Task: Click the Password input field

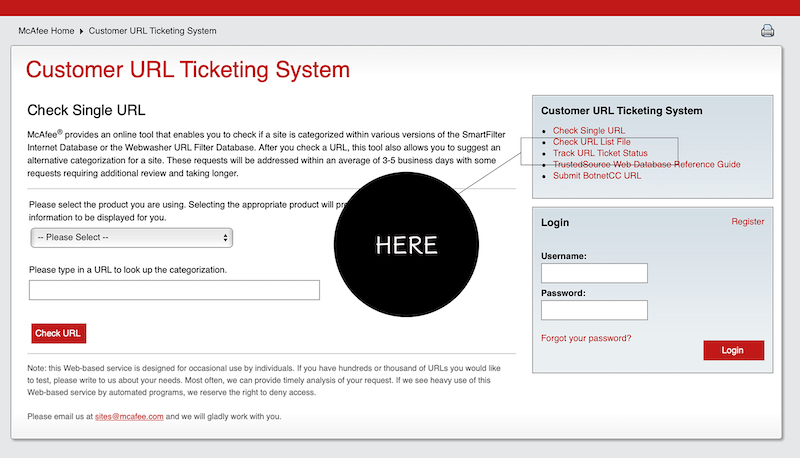Action: (594, 310)
